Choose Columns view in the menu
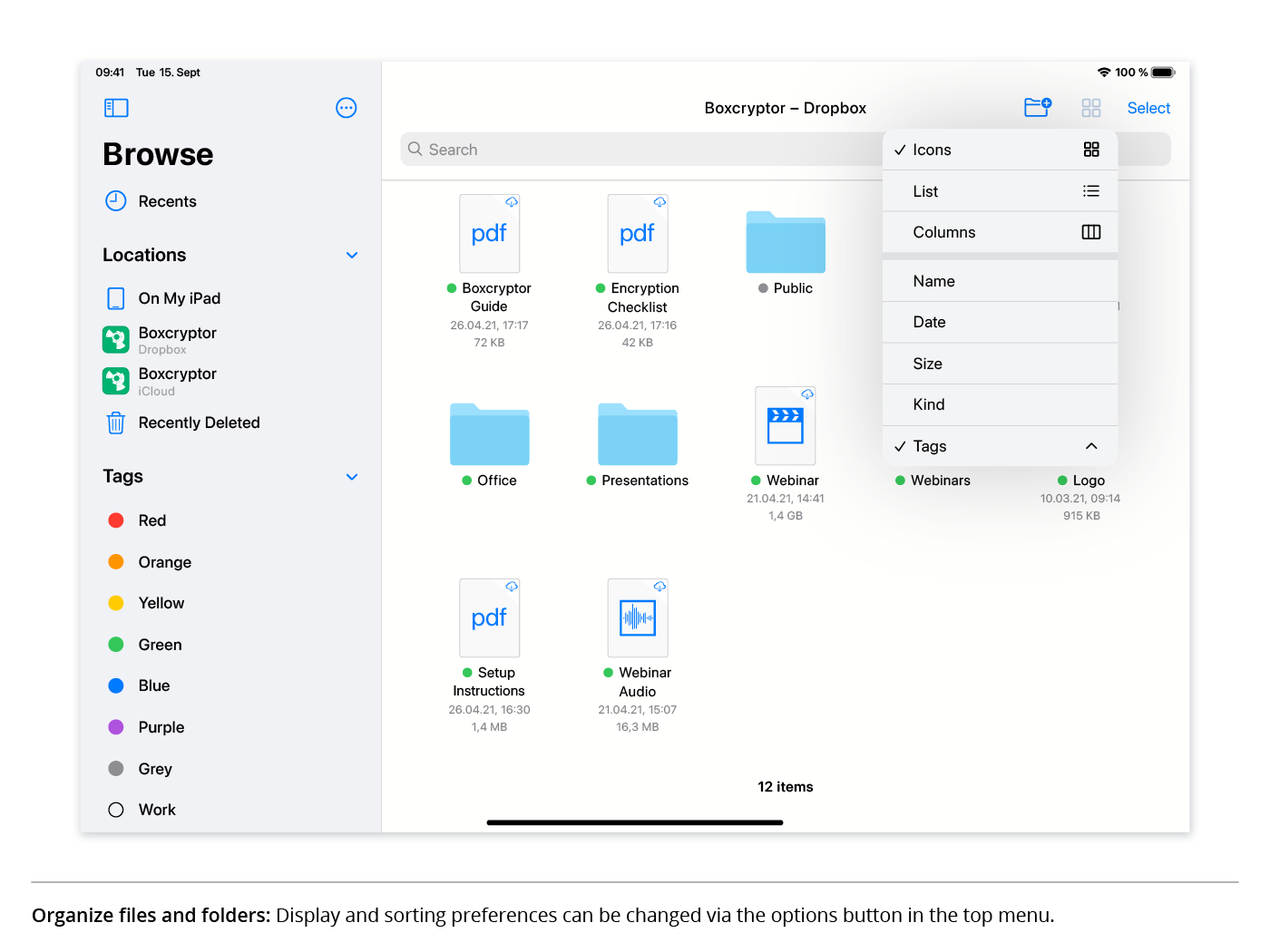 (x=1000, y=232)
